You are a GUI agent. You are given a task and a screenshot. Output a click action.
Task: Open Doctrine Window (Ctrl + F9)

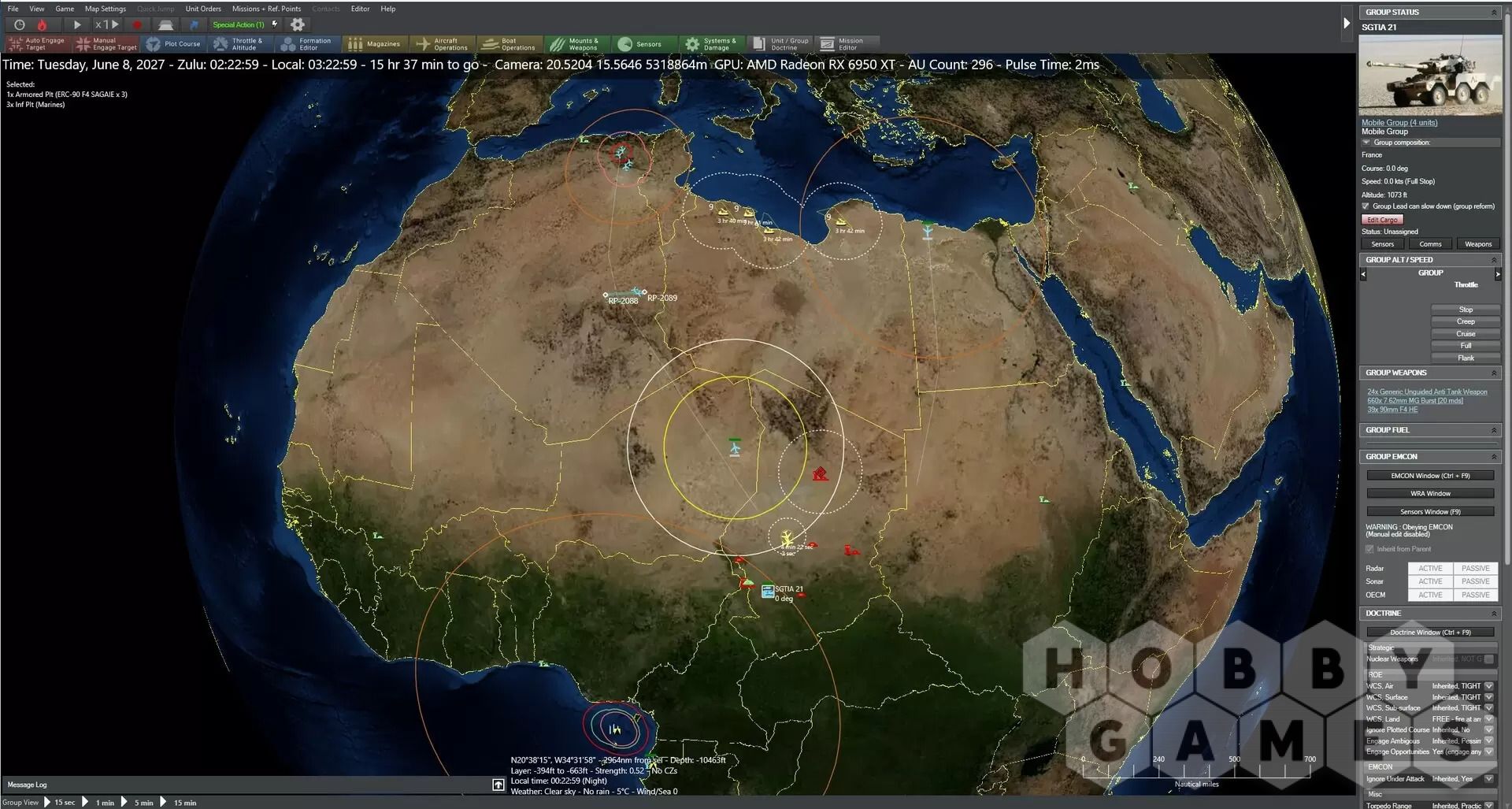[1430, 633]
